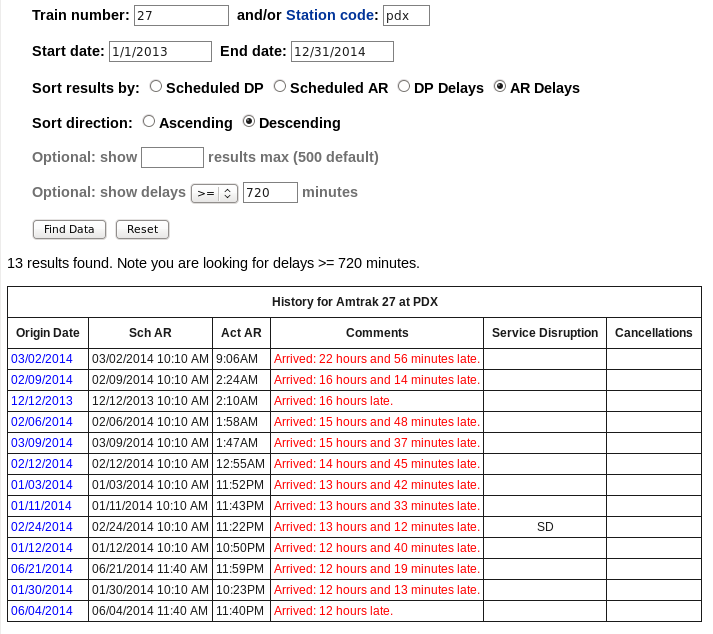Select AR Delays sort radio button
The height and width of the screenshot is (634, 713).
tap(500, 86)
